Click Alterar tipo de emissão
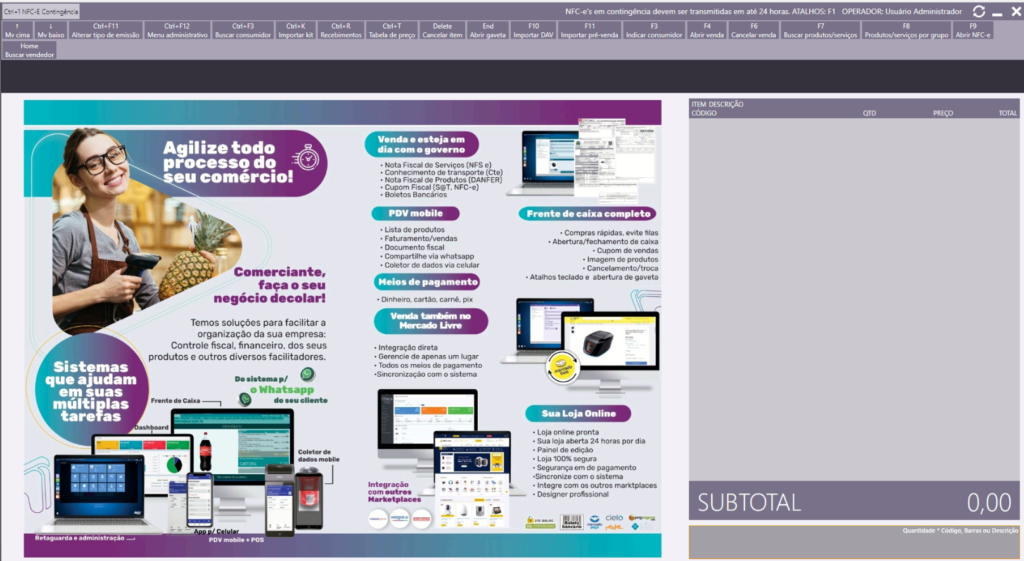The width and height of the screenshot is (1024, 561). (x=105, y=30)
